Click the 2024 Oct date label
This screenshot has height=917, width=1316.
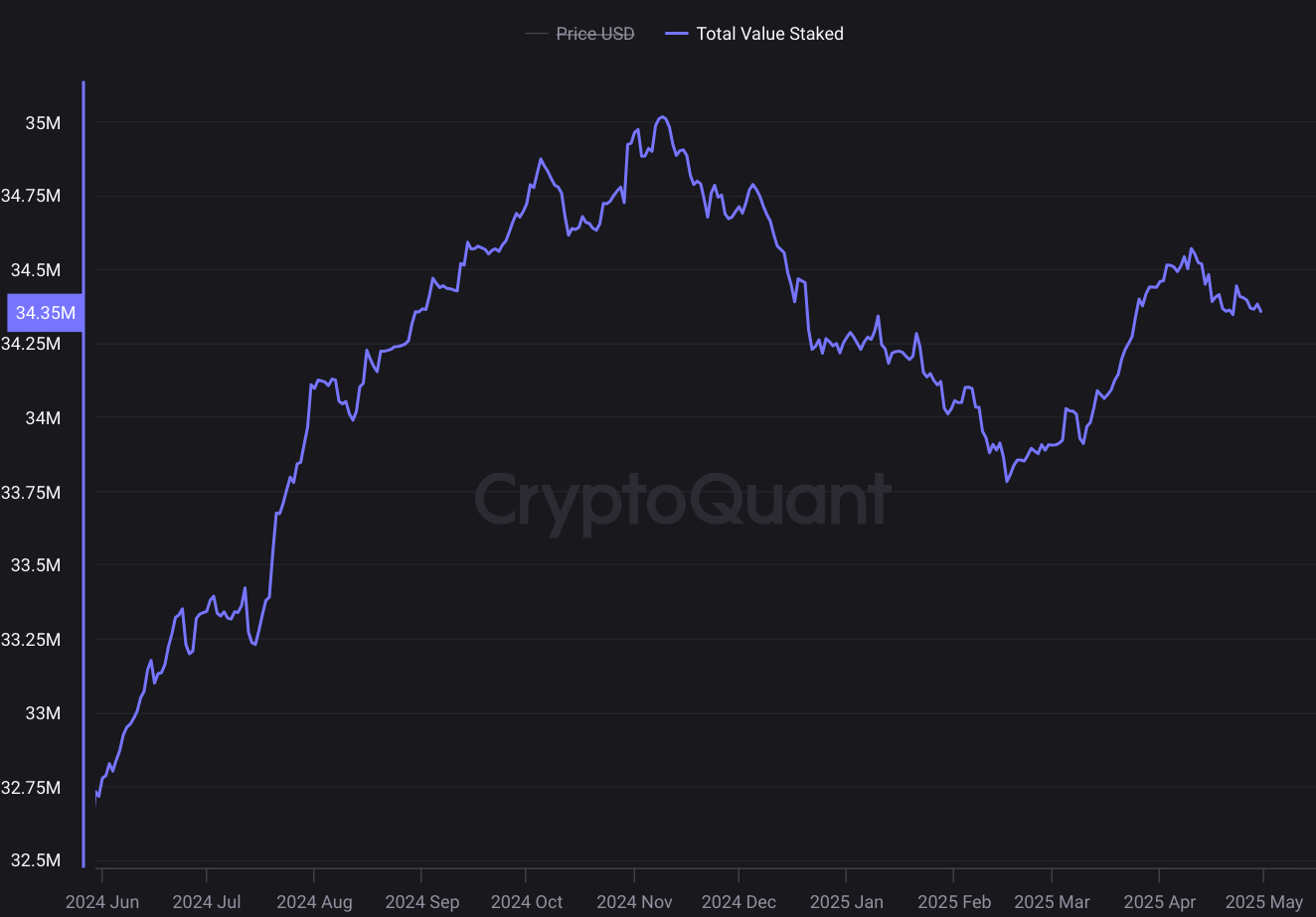coord(527,902)
